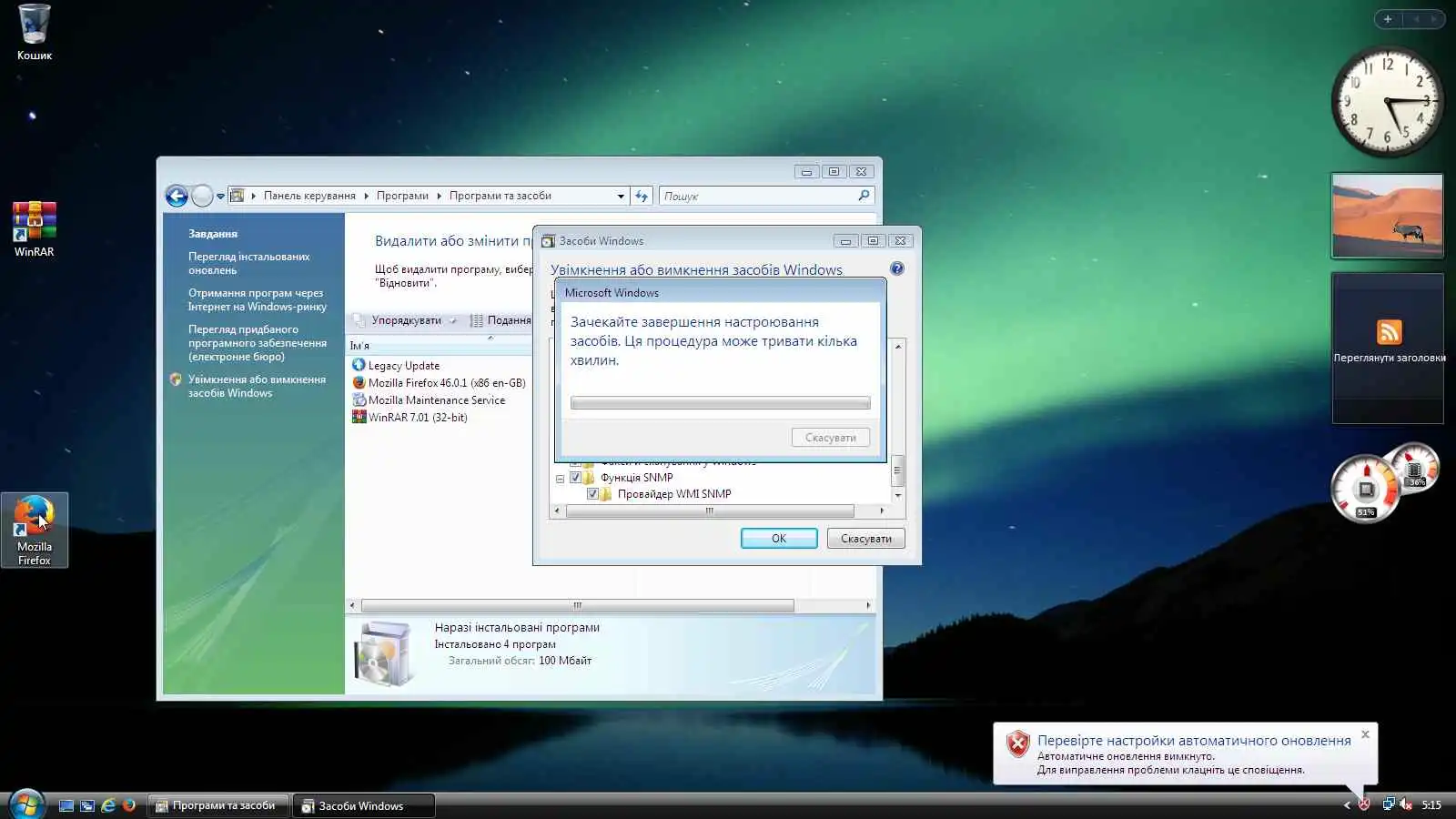Click the large installed programs CD icon

385,653
